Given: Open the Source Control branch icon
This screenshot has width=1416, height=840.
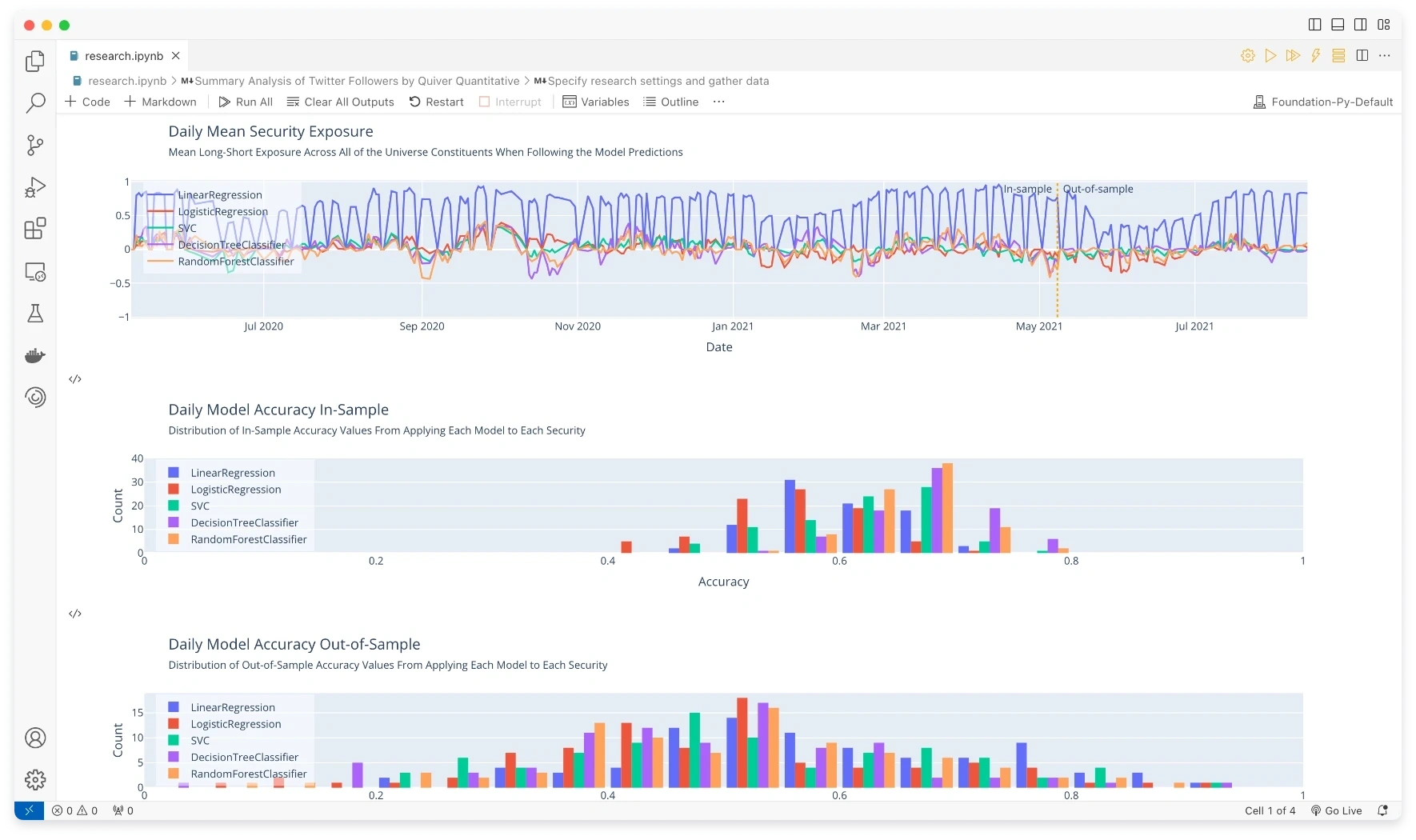Looking at the screenshot, I should pyautogui.click(x=35, y=145).
